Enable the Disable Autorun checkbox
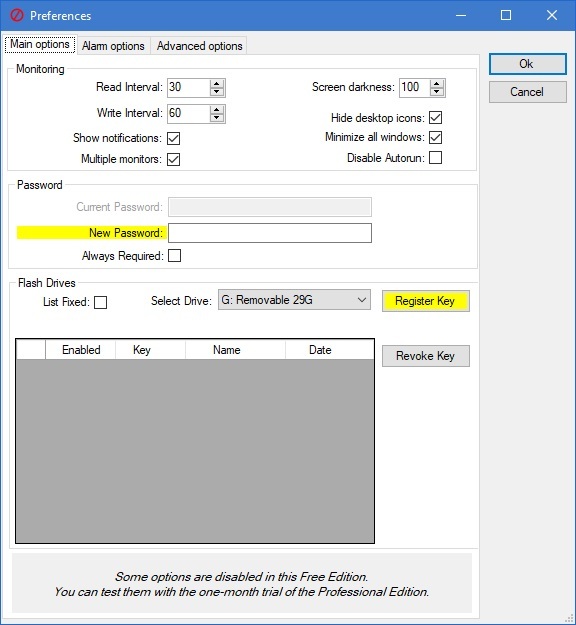This screenshot has width=576, height=625. point(435,158)
